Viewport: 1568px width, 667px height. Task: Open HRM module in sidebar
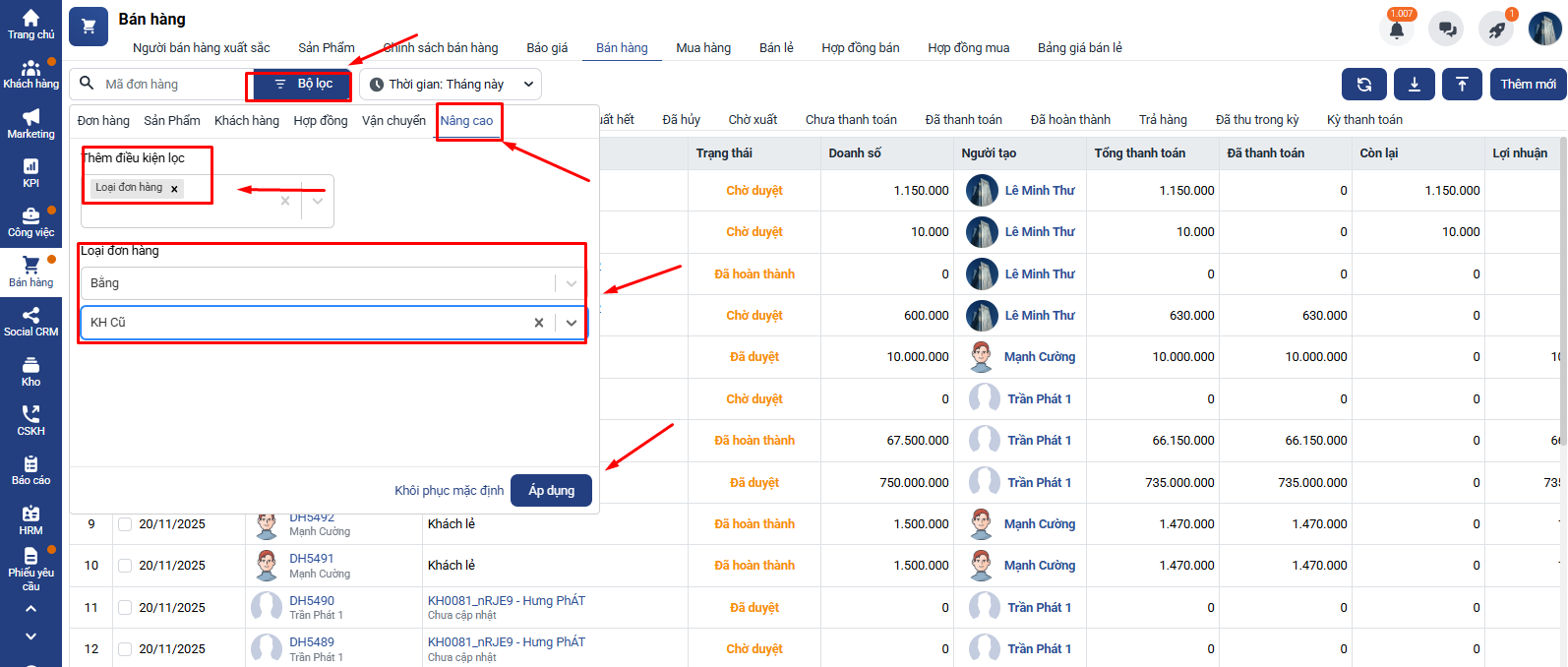click(x=30, y=520)
